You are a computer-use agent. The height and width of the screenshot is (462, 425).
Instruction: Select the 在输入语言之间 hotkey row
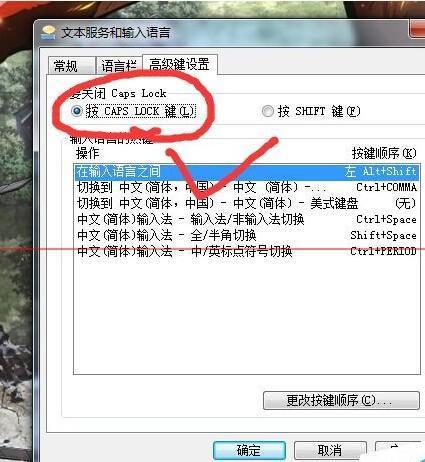click(246, 172)
